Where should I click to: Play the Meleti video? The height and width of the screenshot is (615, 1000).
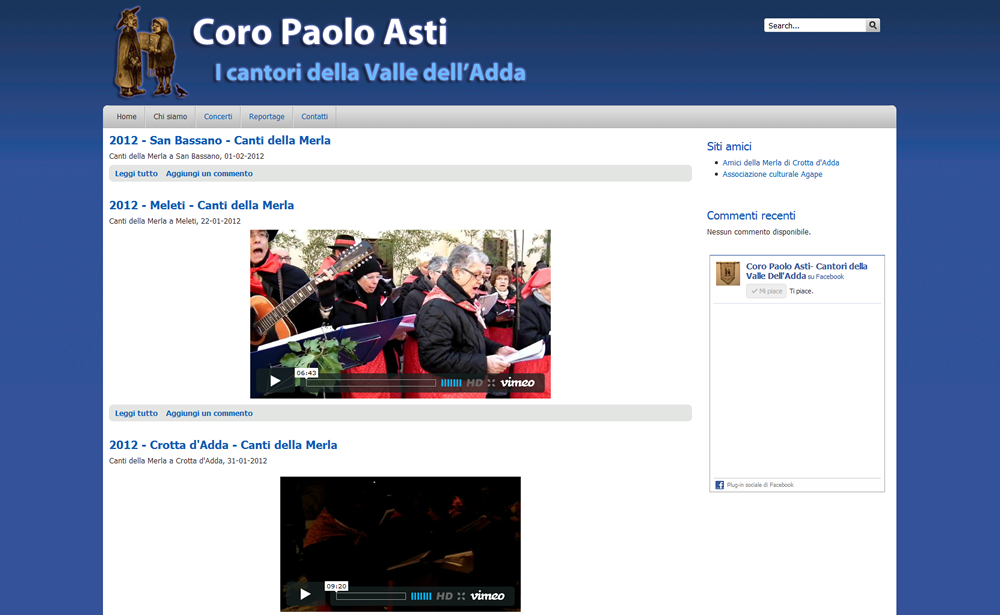(275, 382)
